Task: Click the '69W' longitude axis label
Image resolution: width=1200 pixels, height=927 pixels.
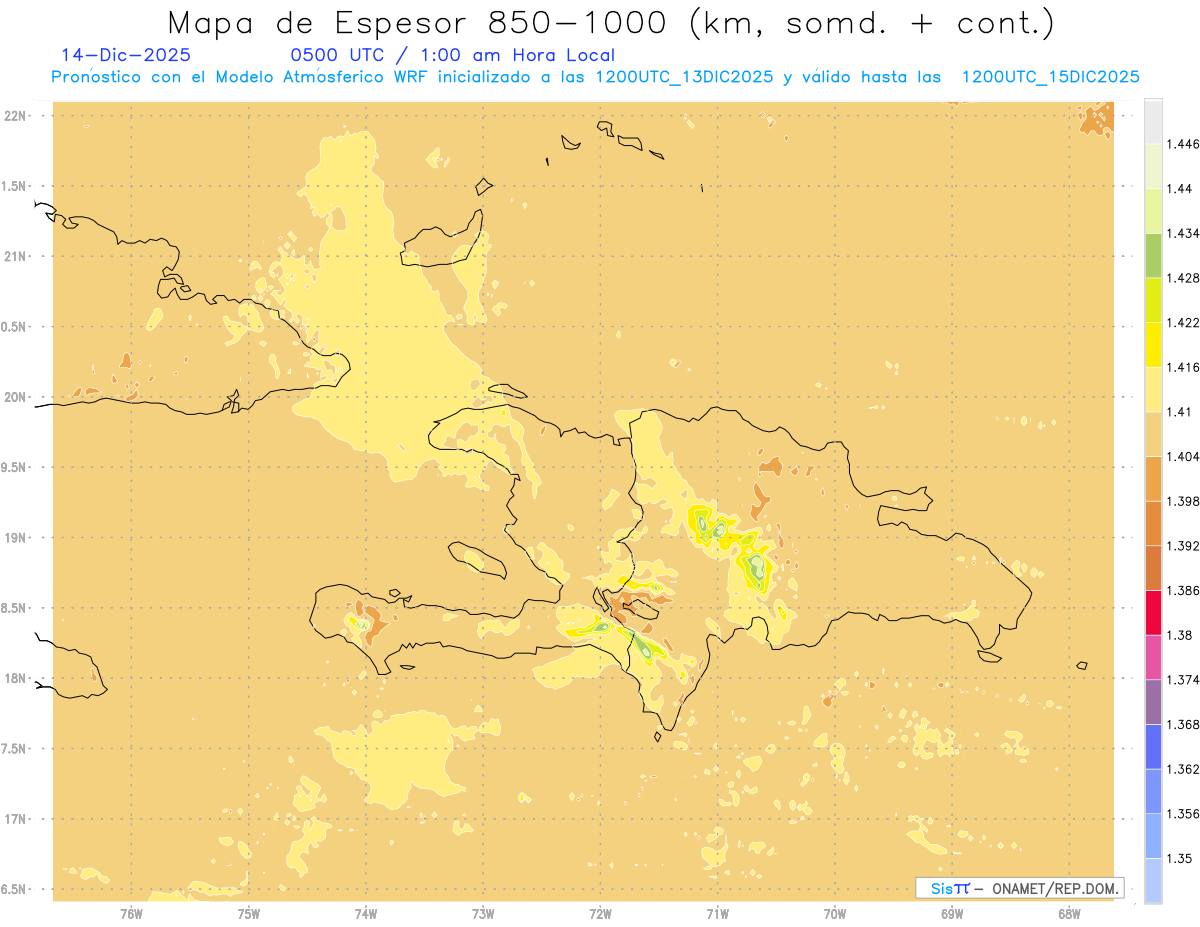Action: [952, 913]
